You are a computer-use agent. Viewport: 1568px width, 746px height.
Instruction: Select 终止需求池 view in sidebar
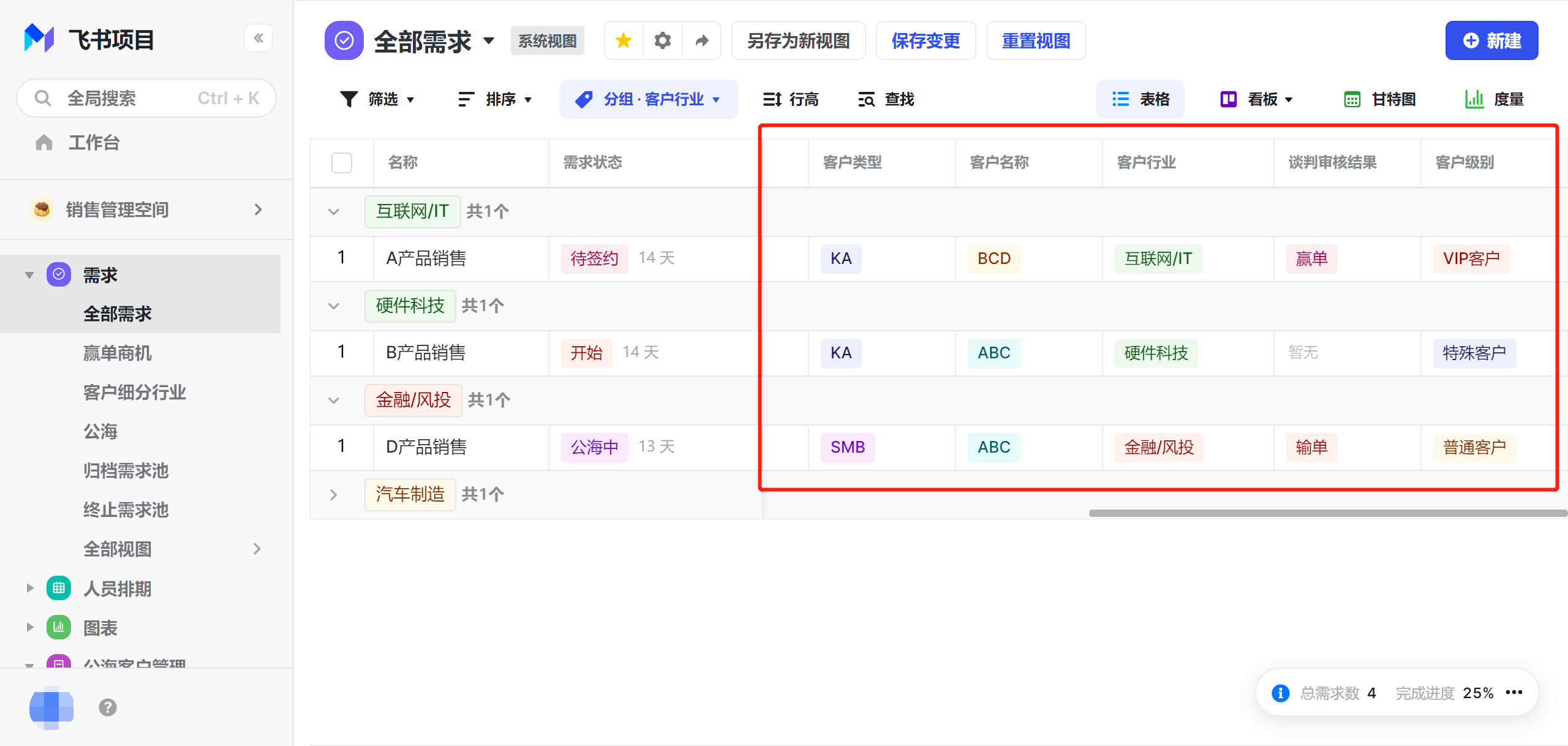click(126, 510)
